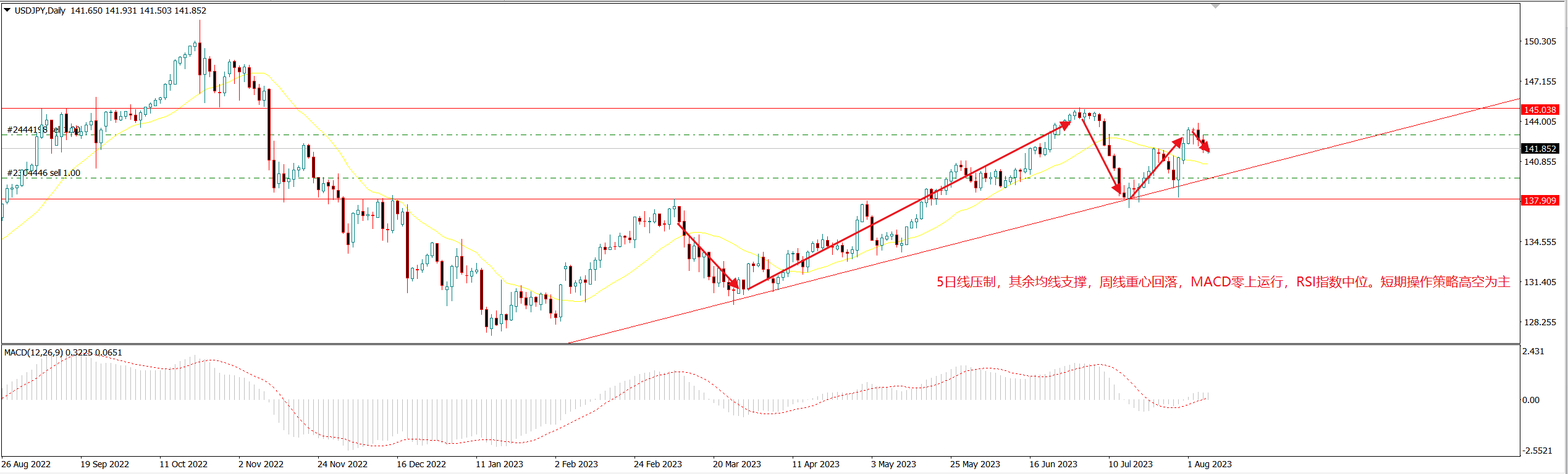Click the USDJPY,Daily chart title text
The image size is (1568, 474).
pos(40,10)
